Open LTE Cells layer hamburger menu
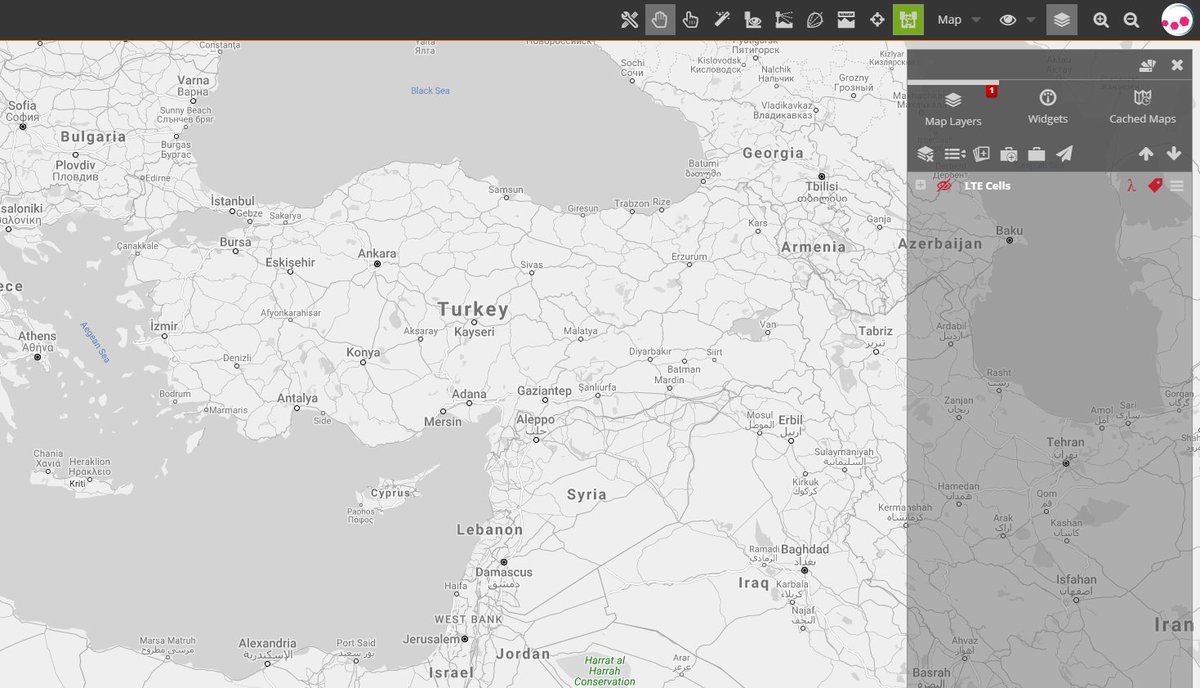Image resolution: width=1200 pixels, height=688 pixels. click(1177, 186)
